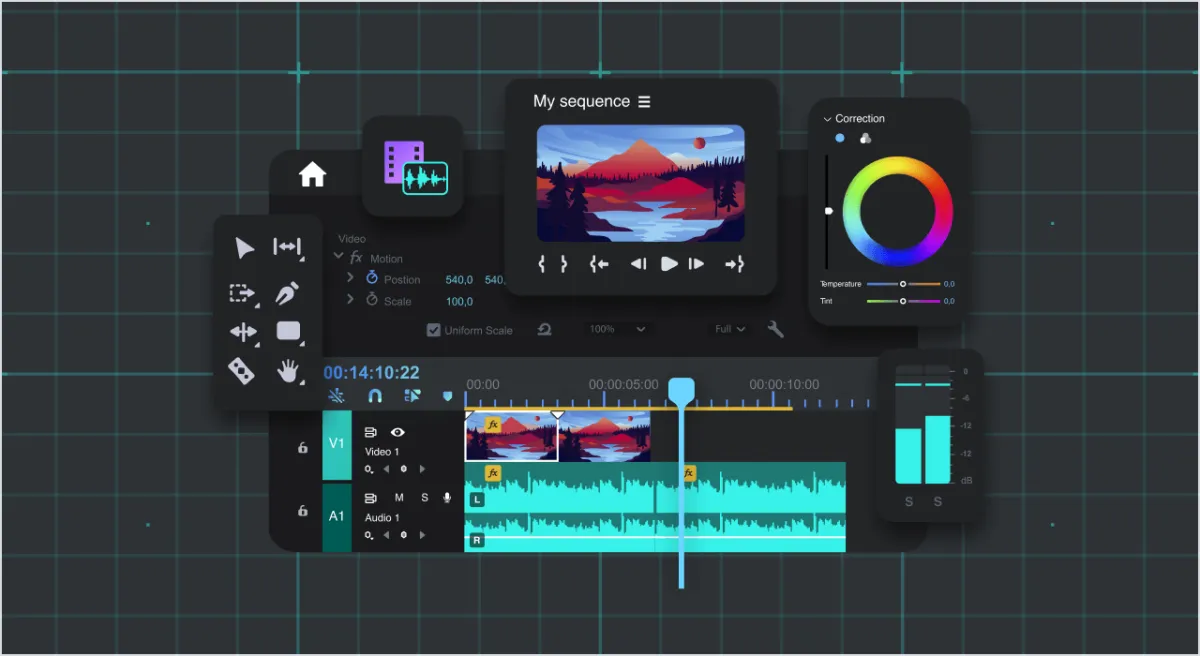Choose the Hand tool
This screenshot has height=656, width=1200.
click(x=288, y=371)
